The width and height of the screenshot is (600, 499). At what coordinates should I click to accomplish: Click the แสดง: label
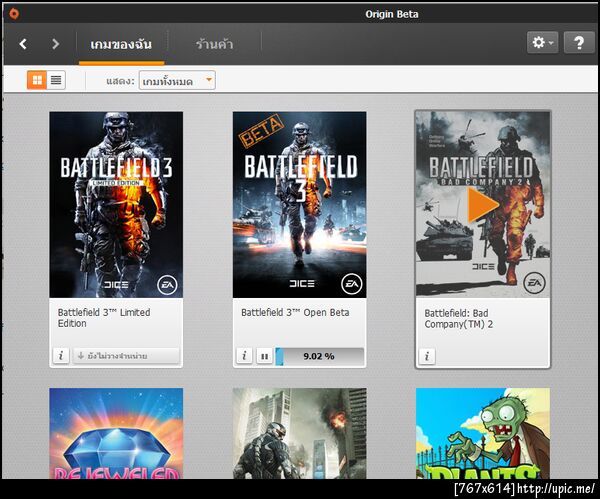pyautogui.click(x=120, y=81)
